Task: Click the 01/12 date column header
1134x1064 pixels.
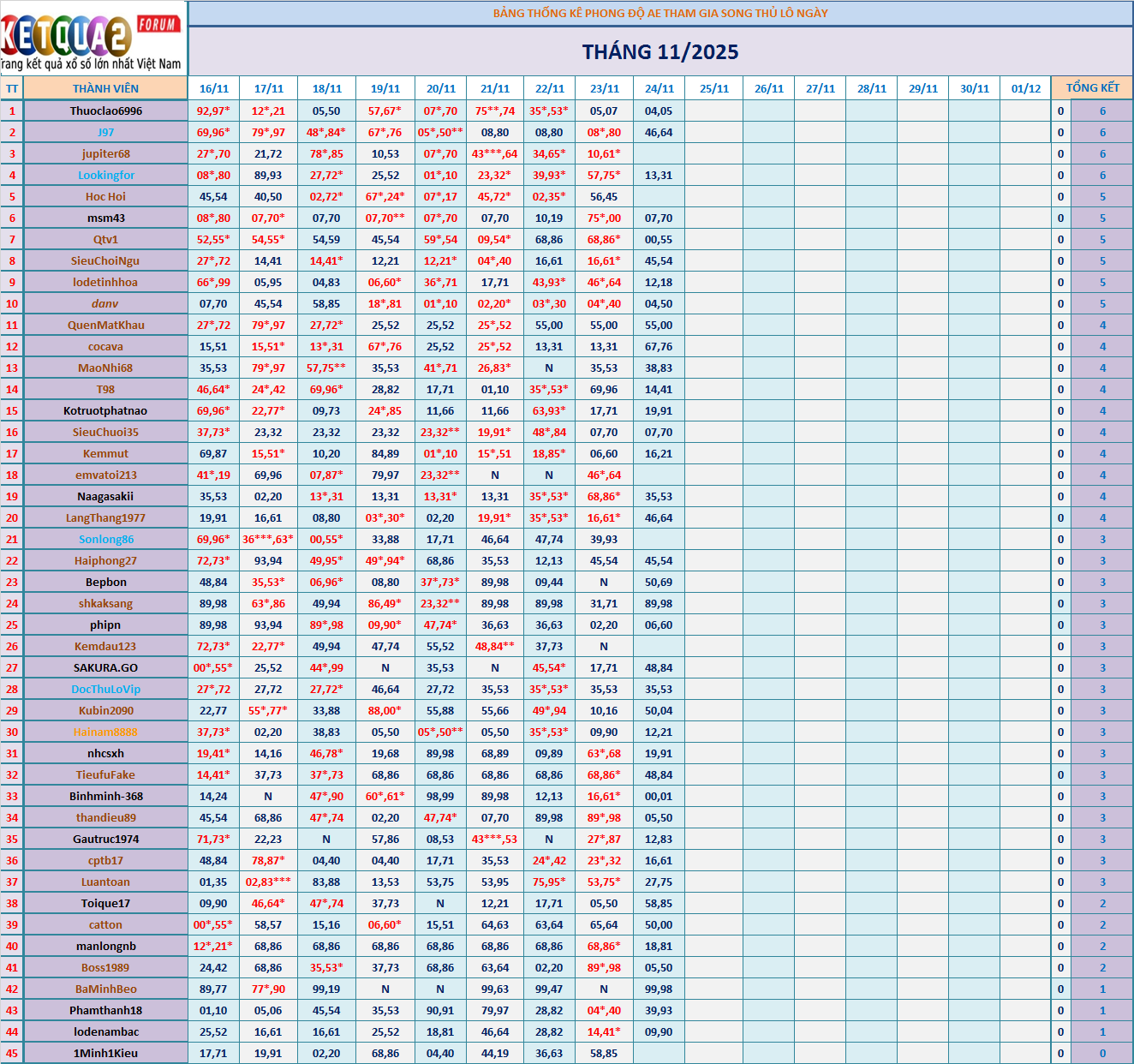Action: 1025,88
